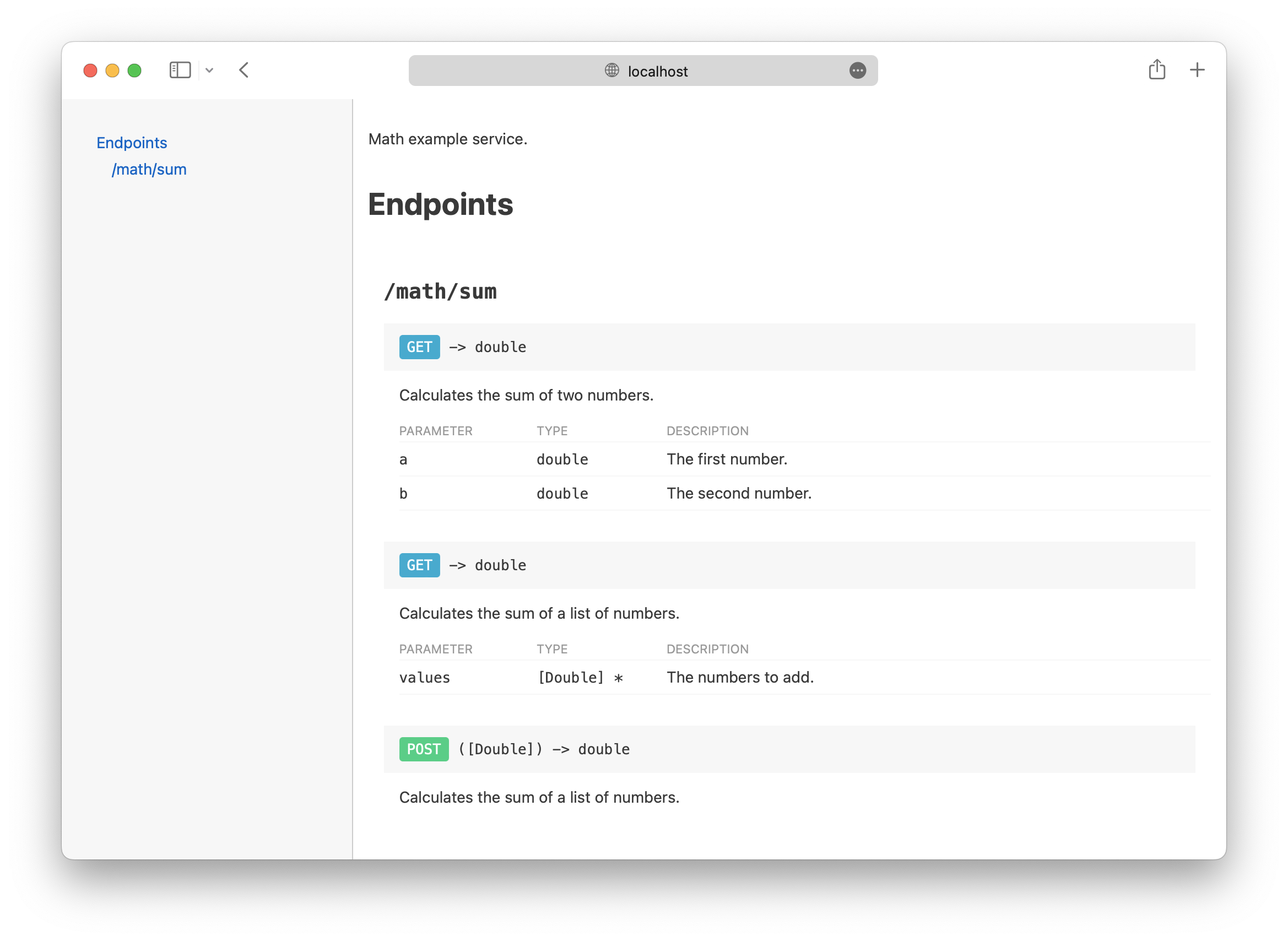Screen dimensions: 1288x941
Task: Click the /math/sum section heading
Action: point(440,291)
